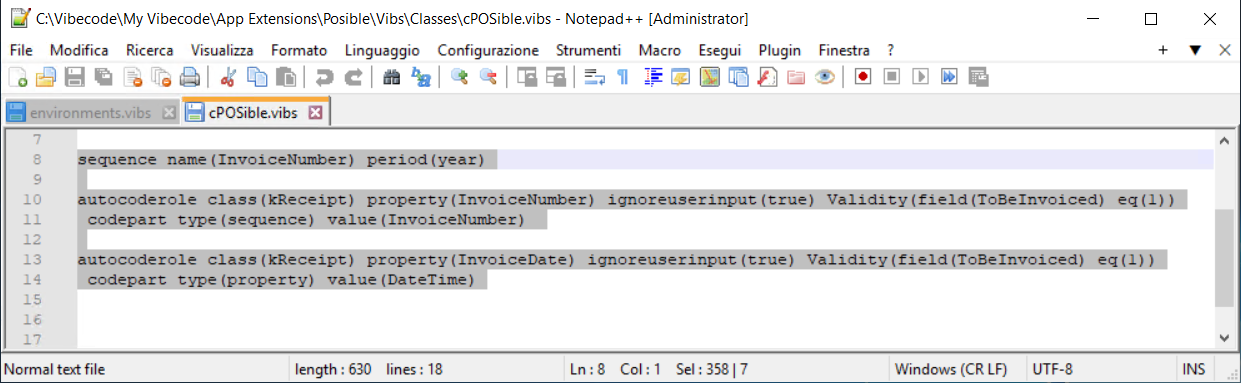Open a file using folder icon
Image resolution: width=1241 pixels, height=383 pixels.
point(46,77)
